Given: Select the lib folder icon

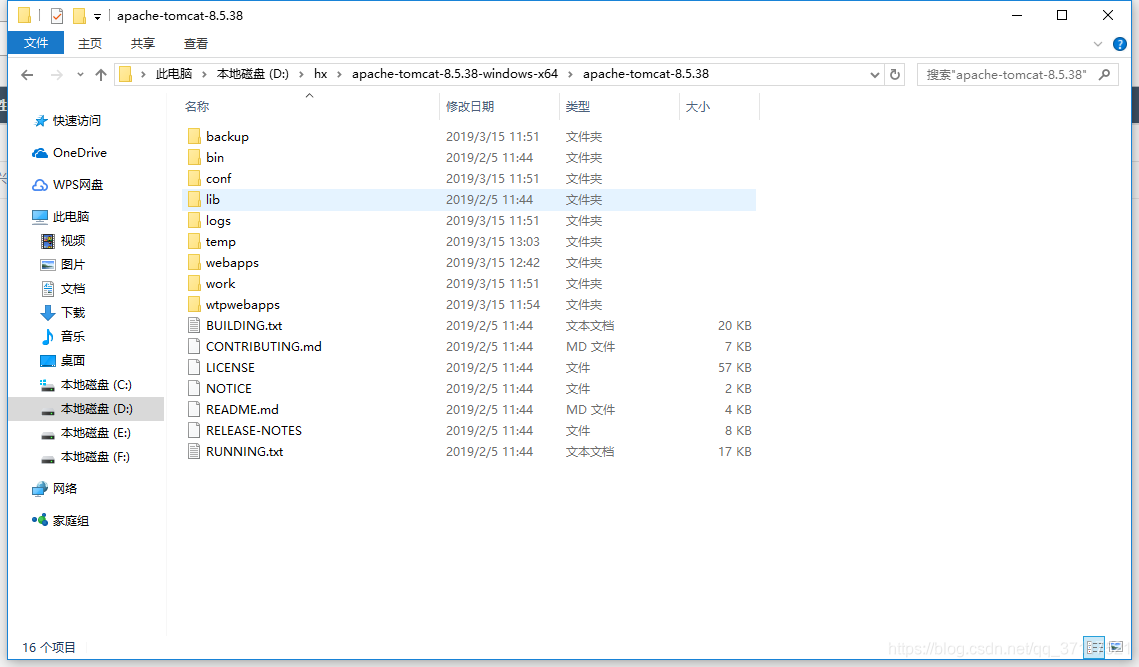Looking at the screenshot, I should click(x=194, y=199).
